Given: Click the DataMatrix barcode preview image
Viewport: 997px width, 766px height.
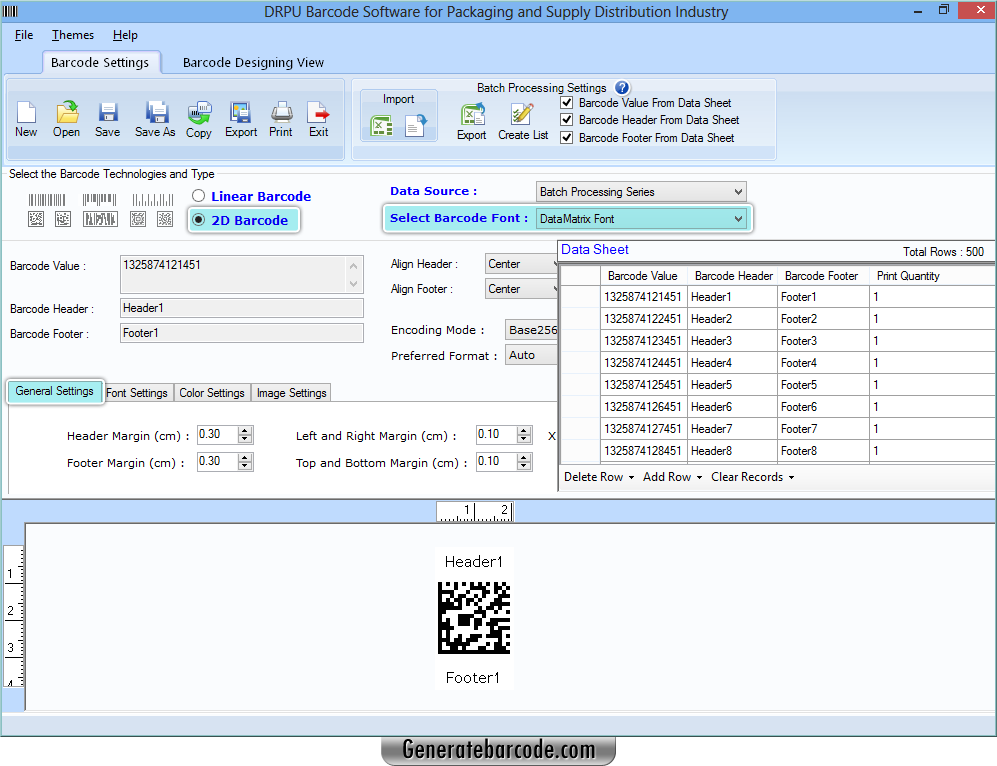Looking at the screenshot, I should coord(474,618).
